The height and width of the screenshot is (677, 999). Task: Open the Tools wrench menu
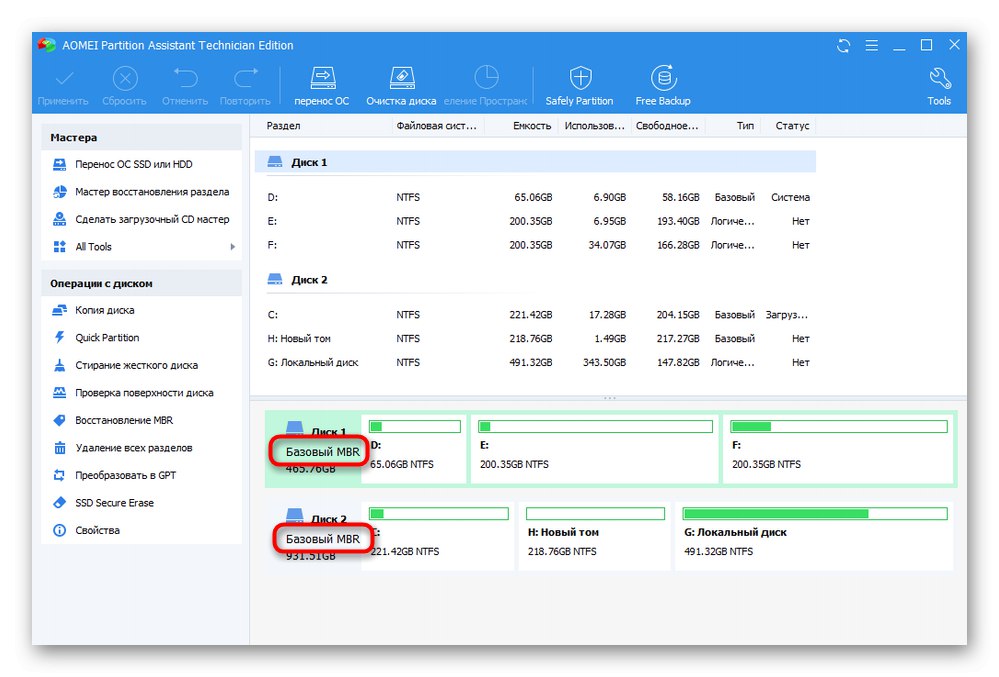pos(938,85)
